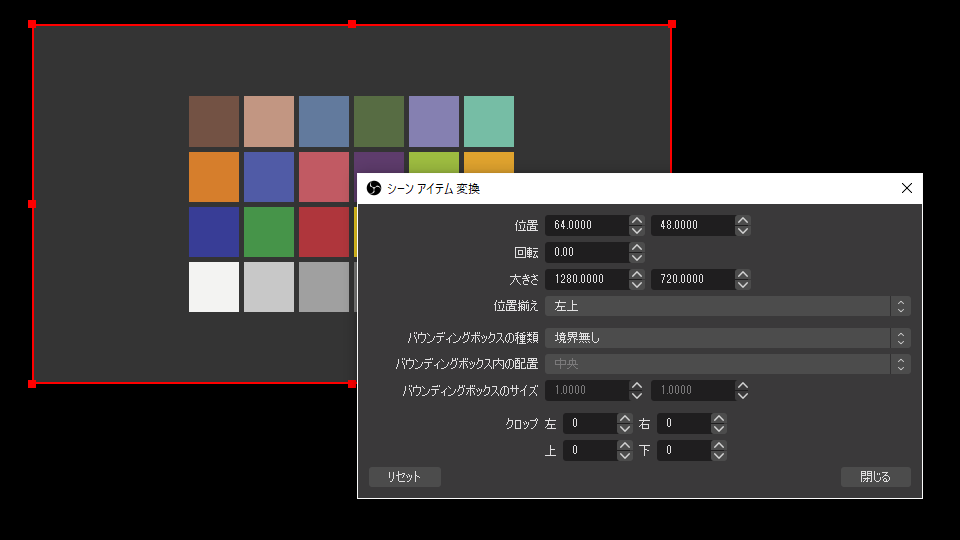Click the top-right red resize handle
This screenshot has height=540, width=960.
pyautogui.click(x=671, y=24)
